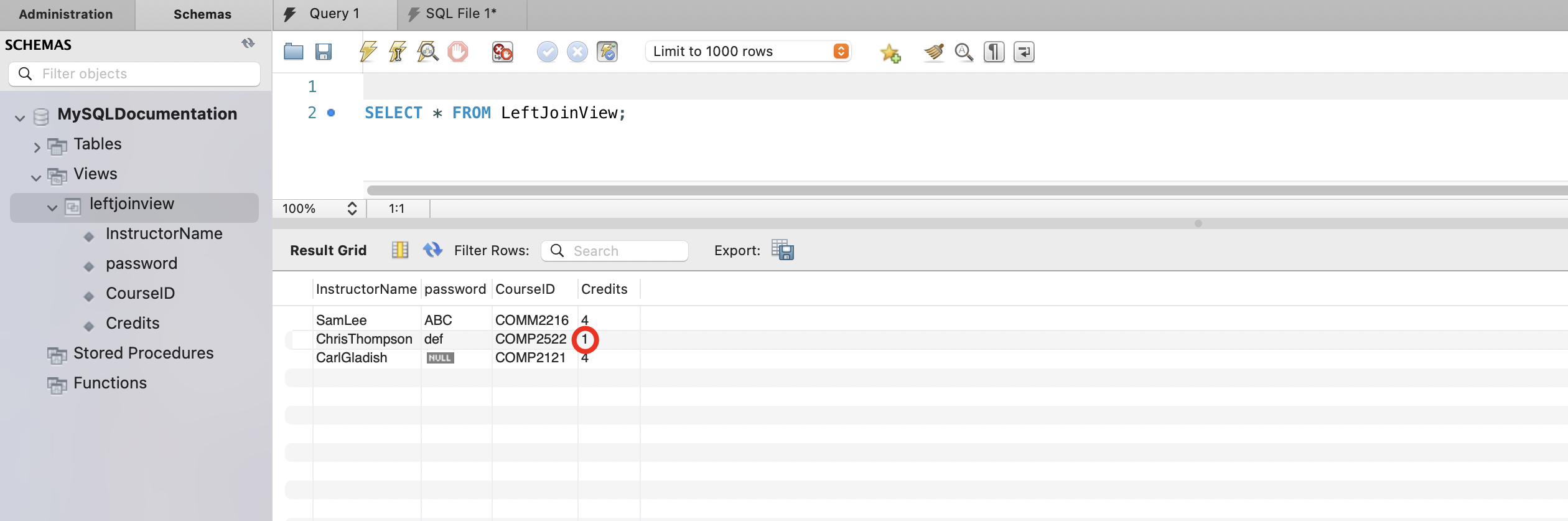Execute the query with the lightning bolt icon
The width and height of the screenshot is (1568, 521).
point(368,52)
